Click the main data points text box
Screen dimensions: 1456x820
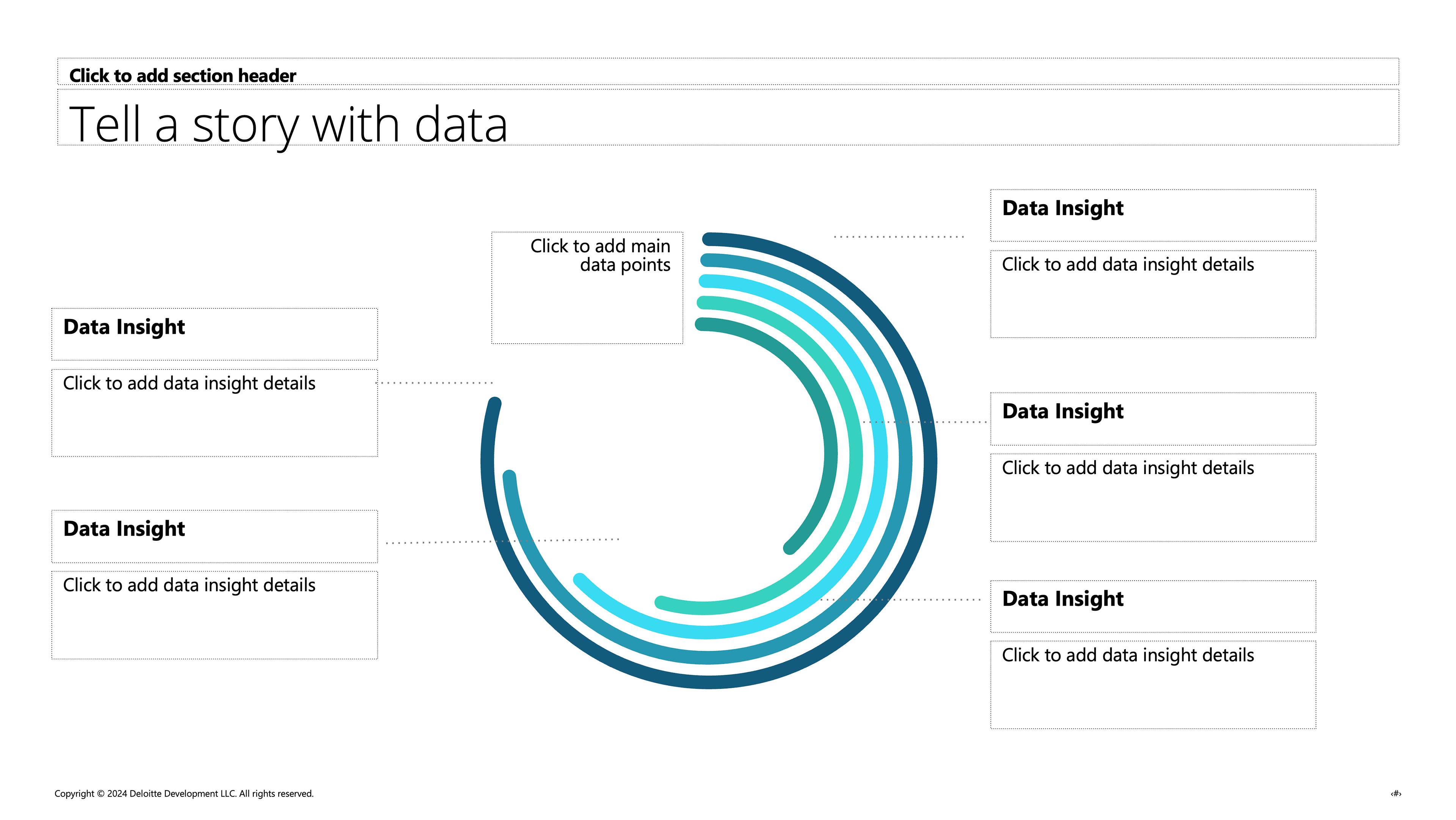coord(587,288)
